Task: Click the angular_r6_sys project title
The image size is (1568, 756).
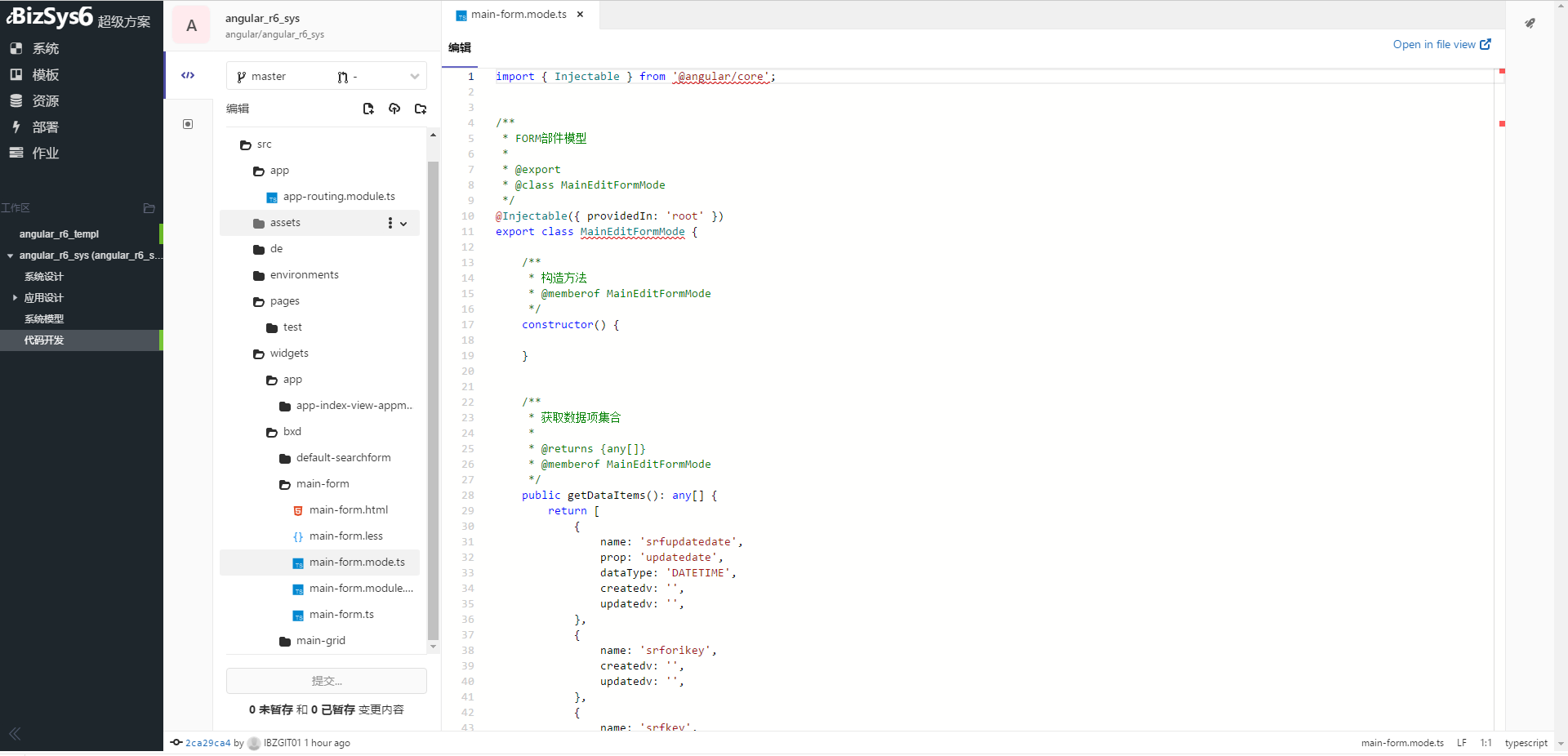Action: [x=262, y=18]
